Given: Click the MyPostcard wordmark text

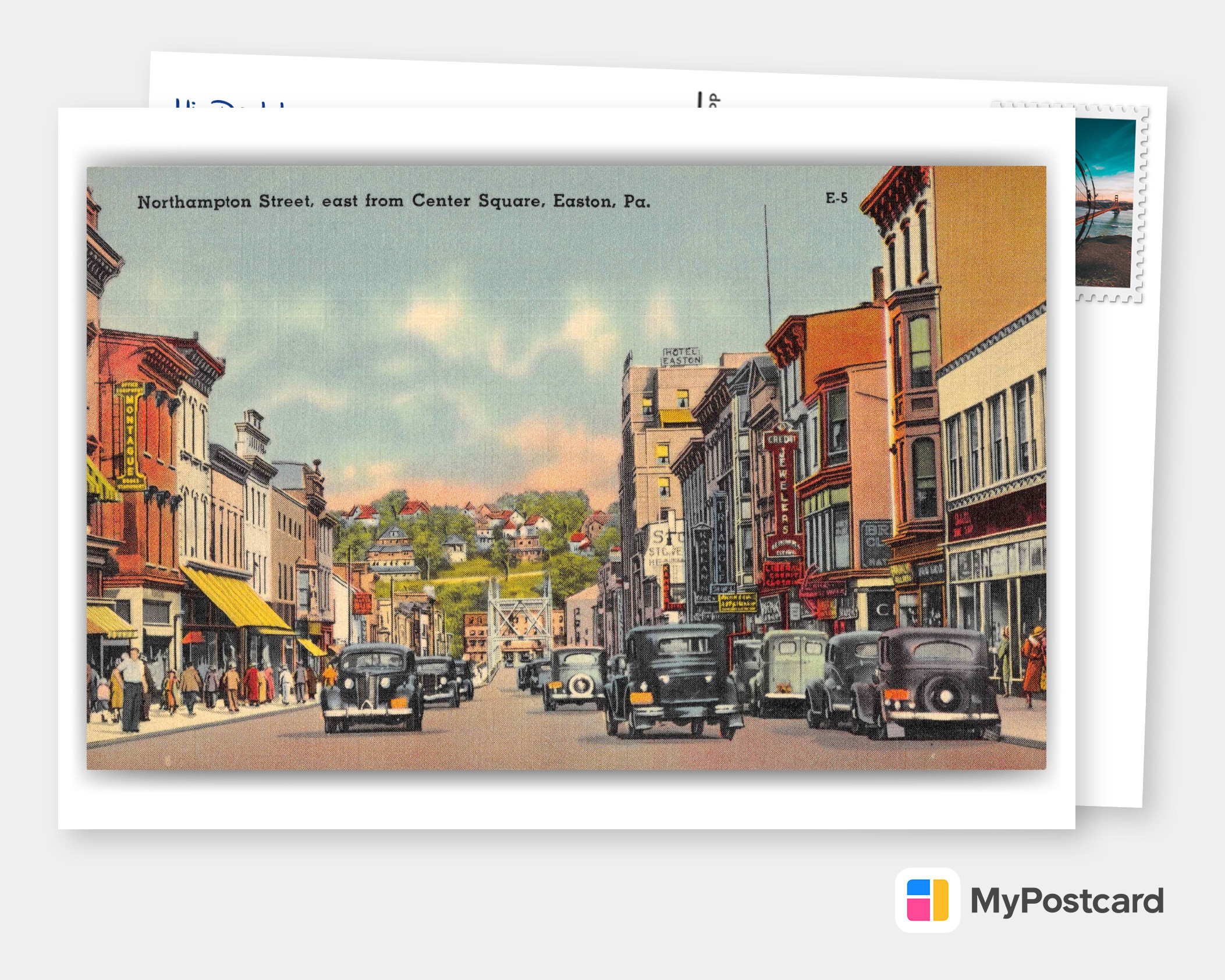Looking at the screenshot, I should (x=1067, y=901).
